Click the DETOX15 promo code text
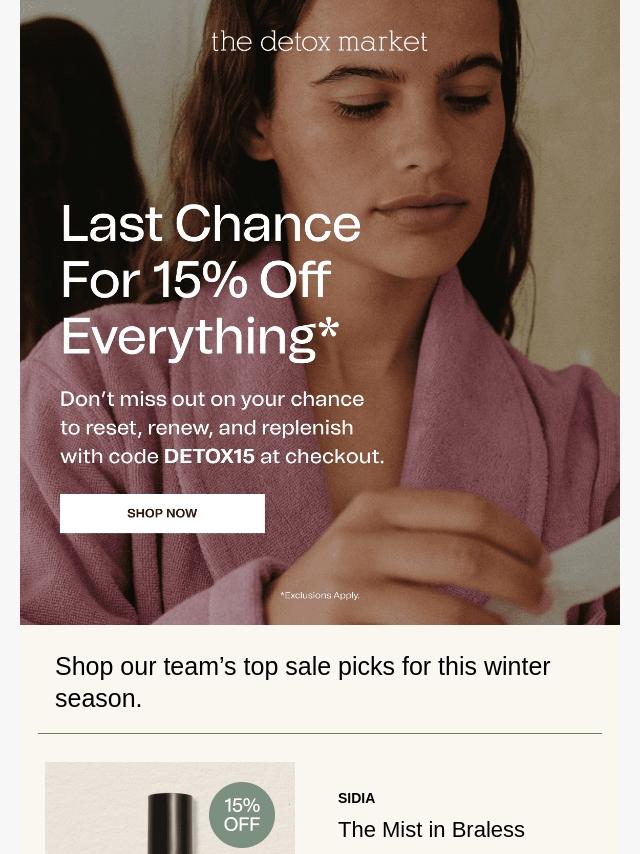This screenshot has width=640, height=854. click(209, 456)
